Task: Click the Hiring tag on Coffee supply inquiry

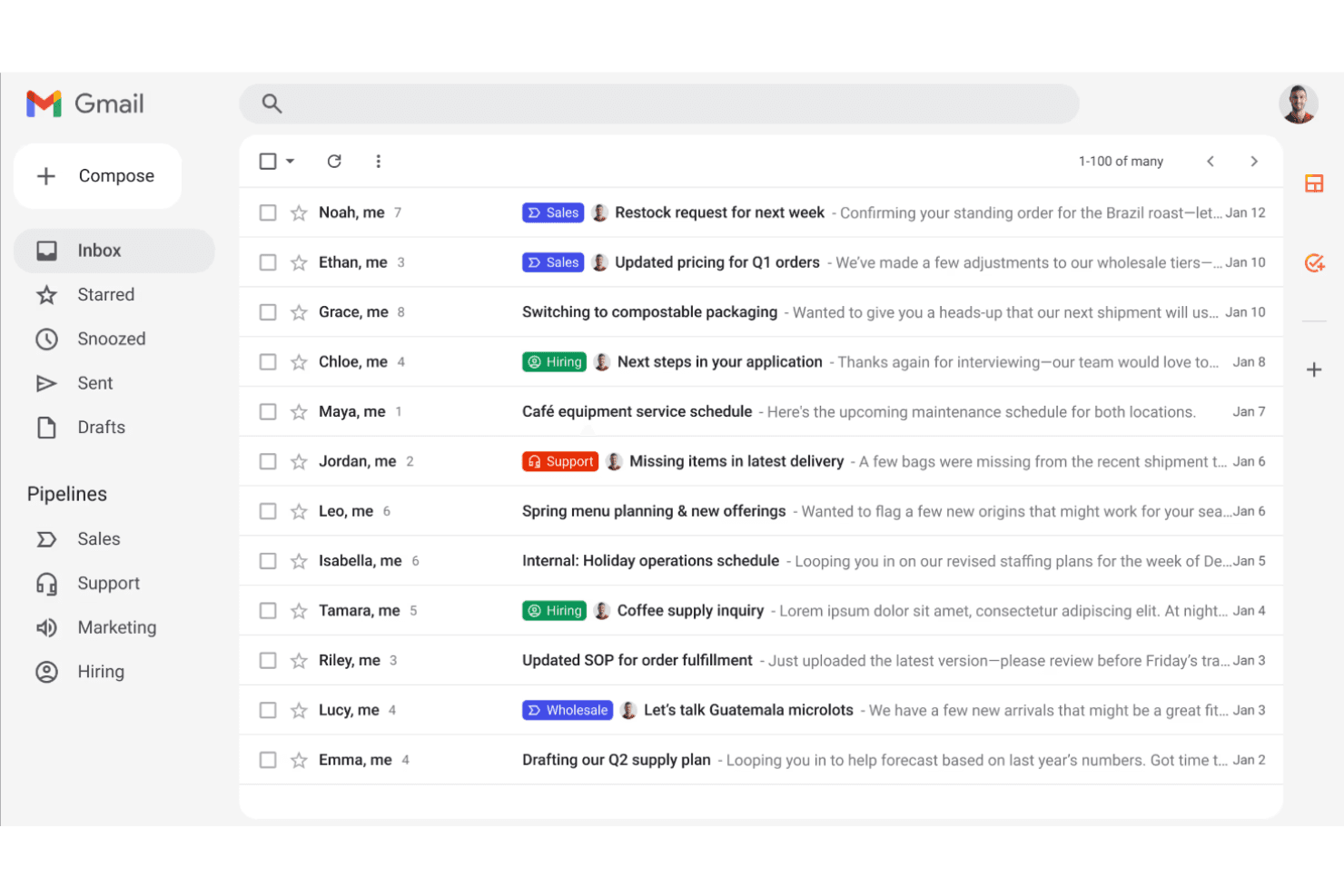Action: click(x=554, y=611)
